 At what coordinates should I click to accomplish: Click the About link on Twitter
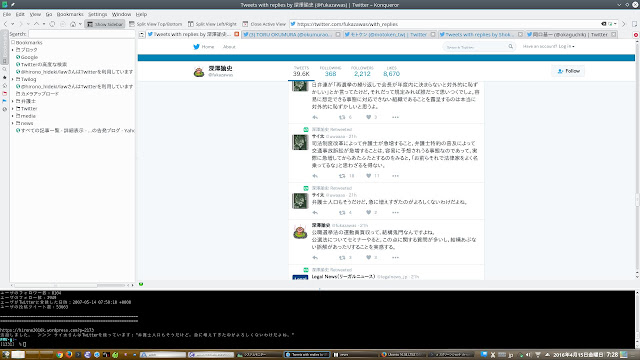(229, 47)
